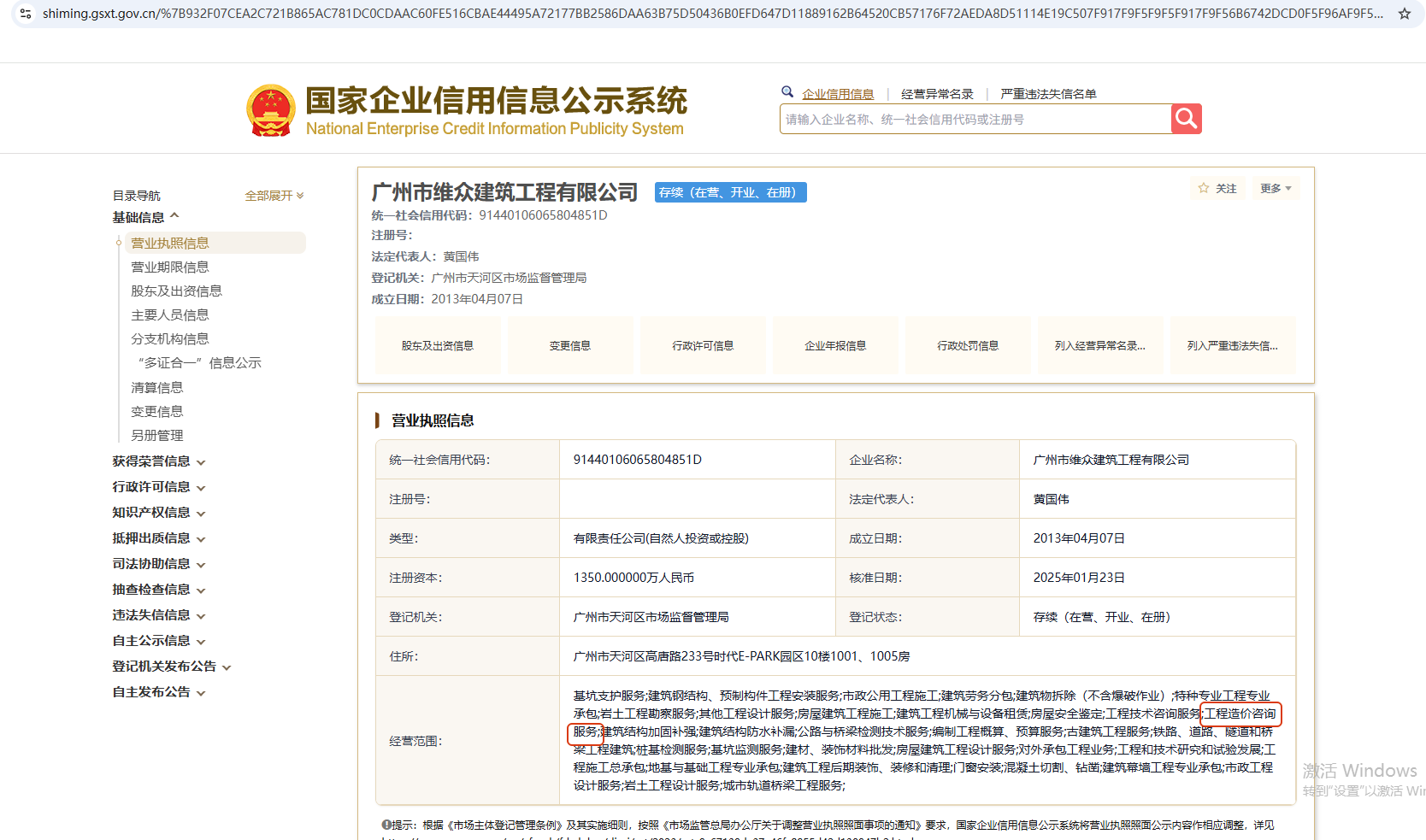
Task: Open the 变更信息 tab card
Action: (570, 345)
